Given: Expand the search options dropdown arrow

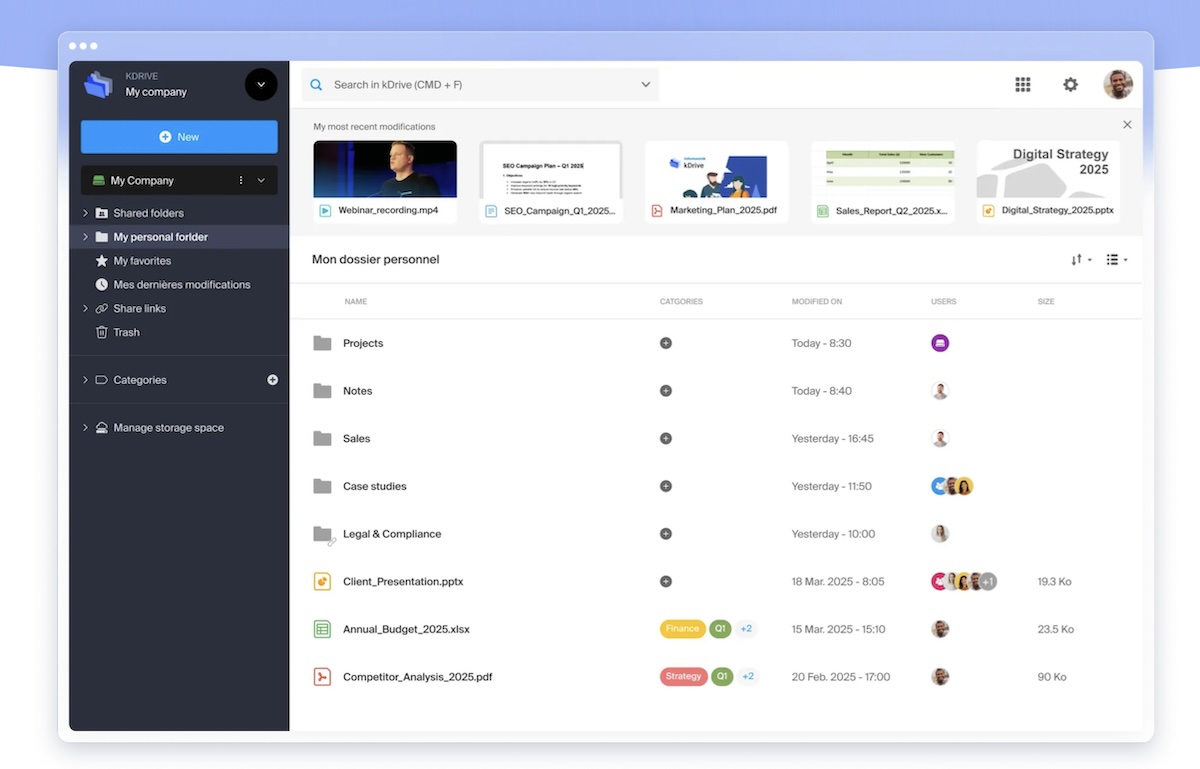Looking at the screenshot, I should 646,85.
